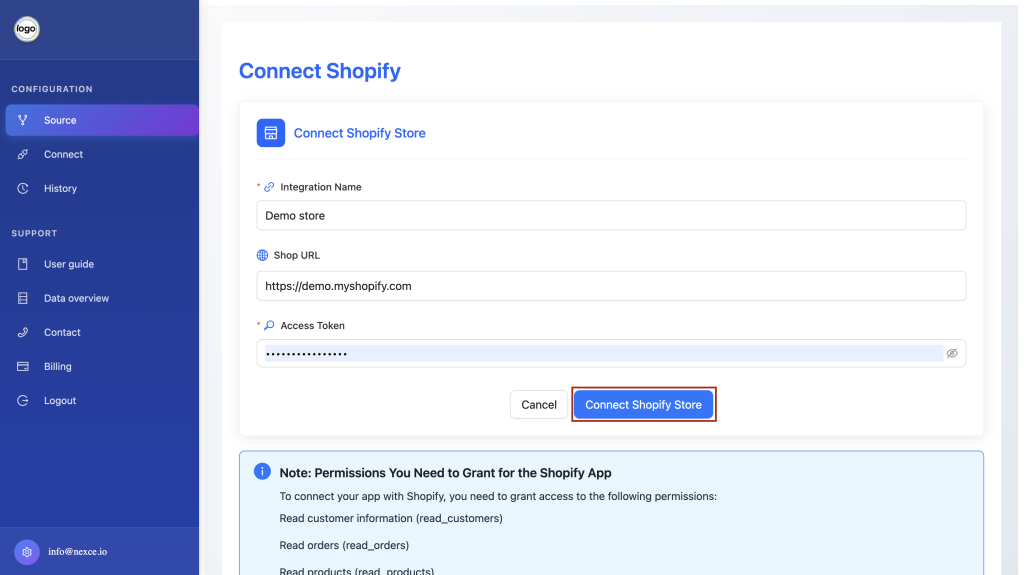This screenshot has height=575, width=1024.
Task: Click the Data overview table icon
Action: 23,298
